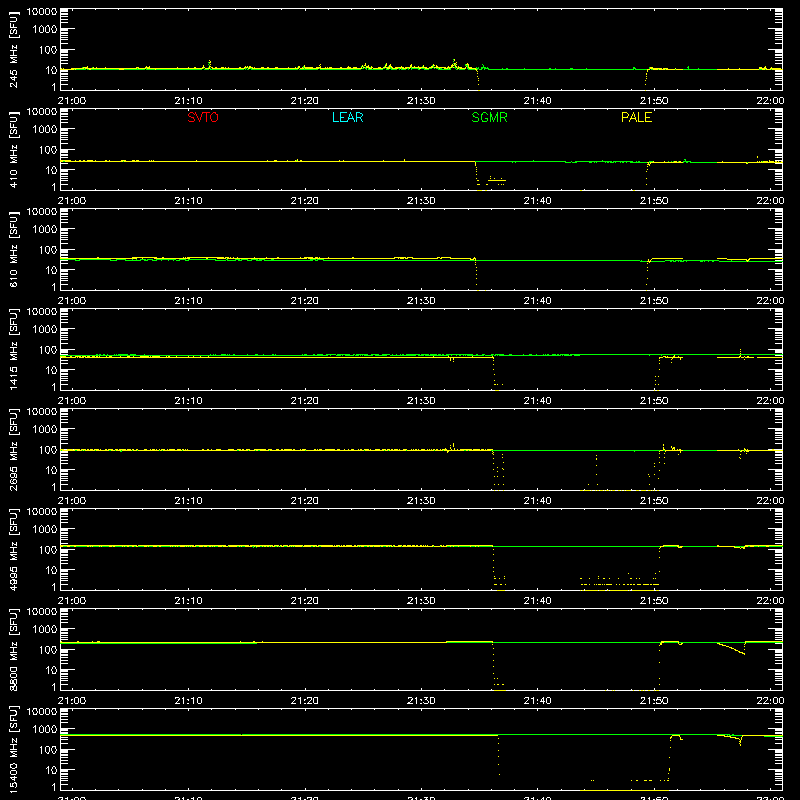This screenshot has width=800, height=800.
Task: Click 21:10 tick under the 8800 MHz plot
Action: click(x=188, y=701)
